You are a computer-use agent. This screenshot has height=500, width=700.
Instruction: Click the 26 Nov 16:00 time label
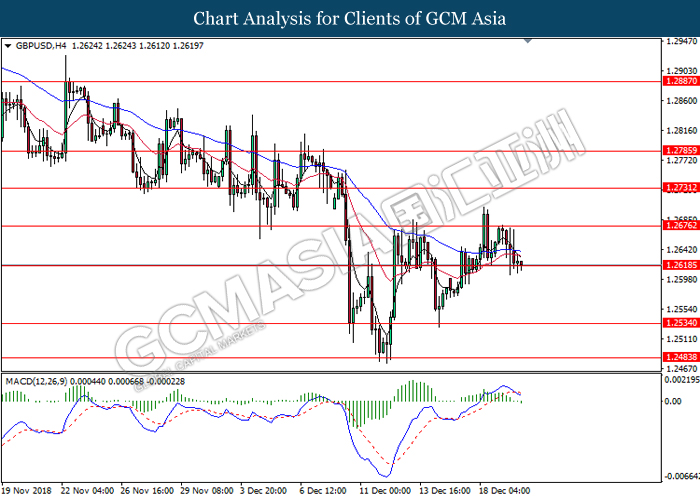147,491
